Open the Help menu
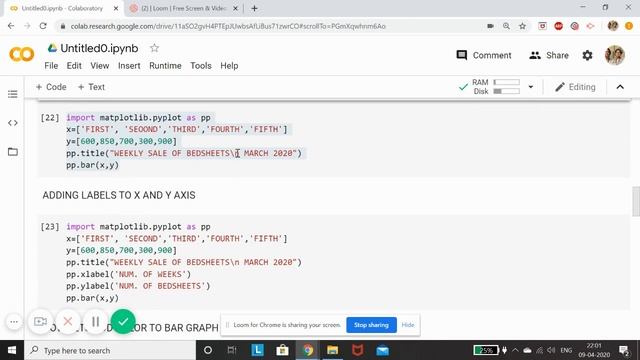Image resolution: width=640 pixels, height=360 pixels. [229, 66]
